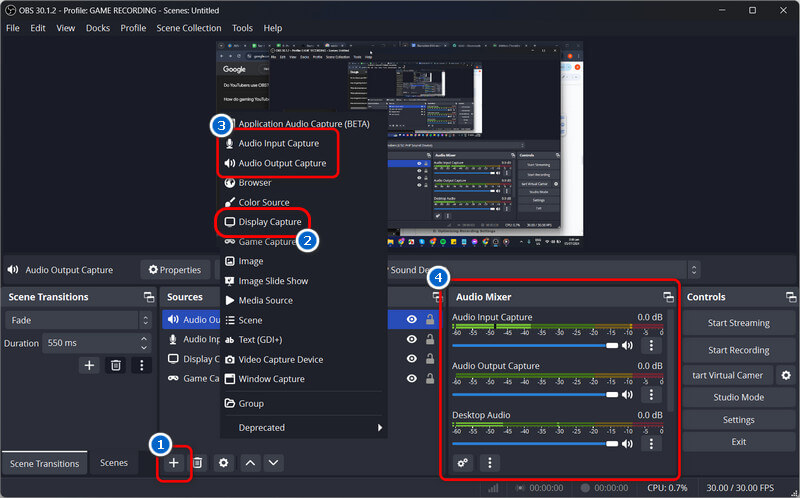800x498 pixels.
Task: Adjust Audio Output Capture volume slider
Action: coord(535,394)
